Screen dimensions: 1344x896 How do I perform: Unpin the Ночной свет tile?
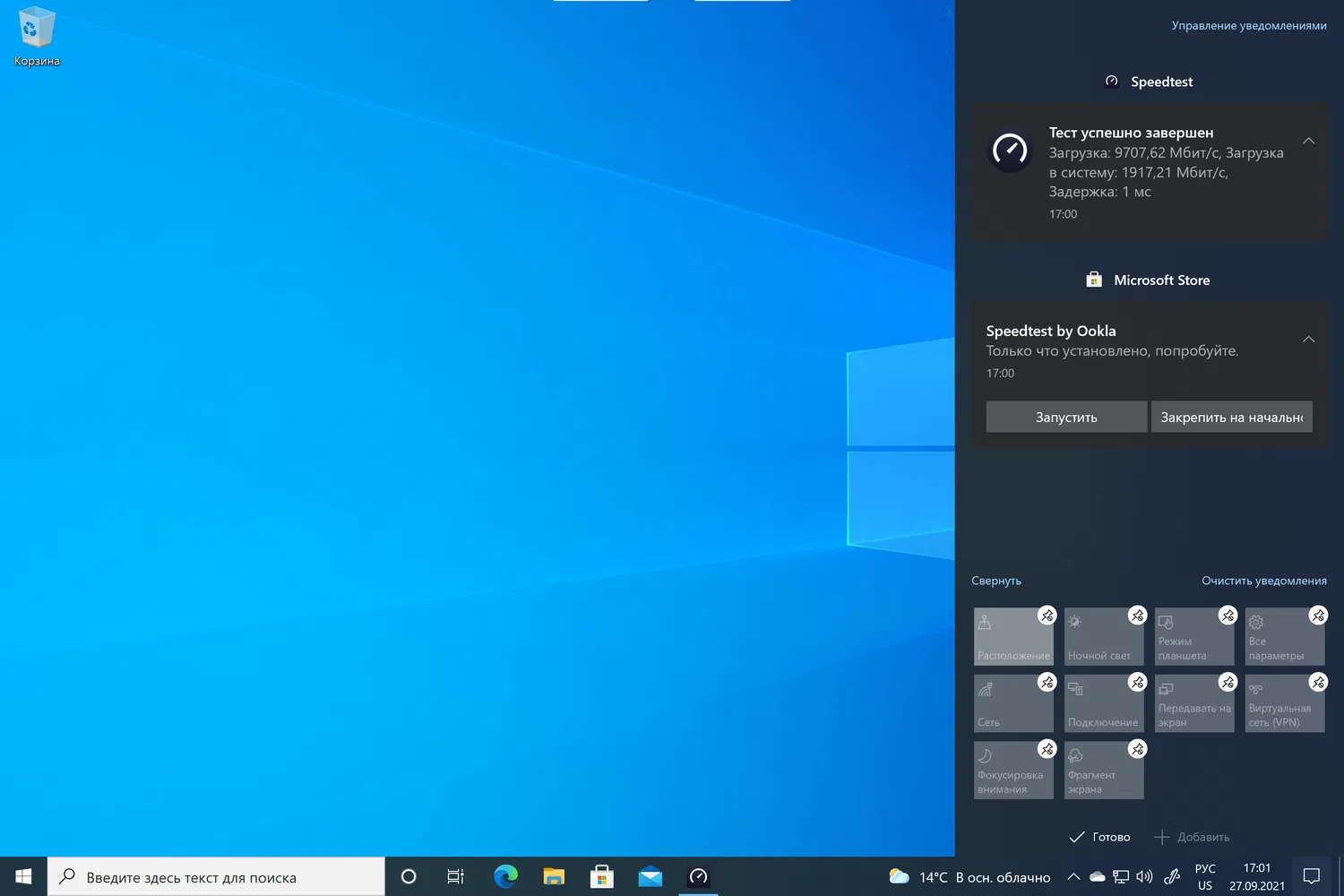pyautogui.click(x=1137, y=616)
